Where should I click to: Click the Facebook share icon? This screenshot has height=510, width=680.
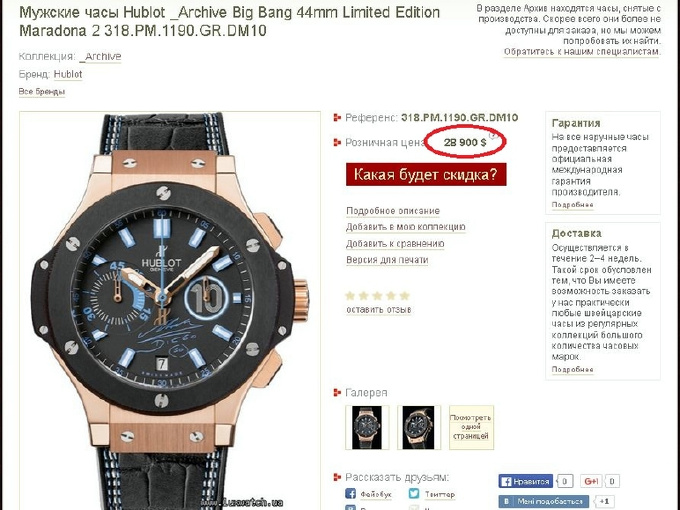tap(350, 494)
